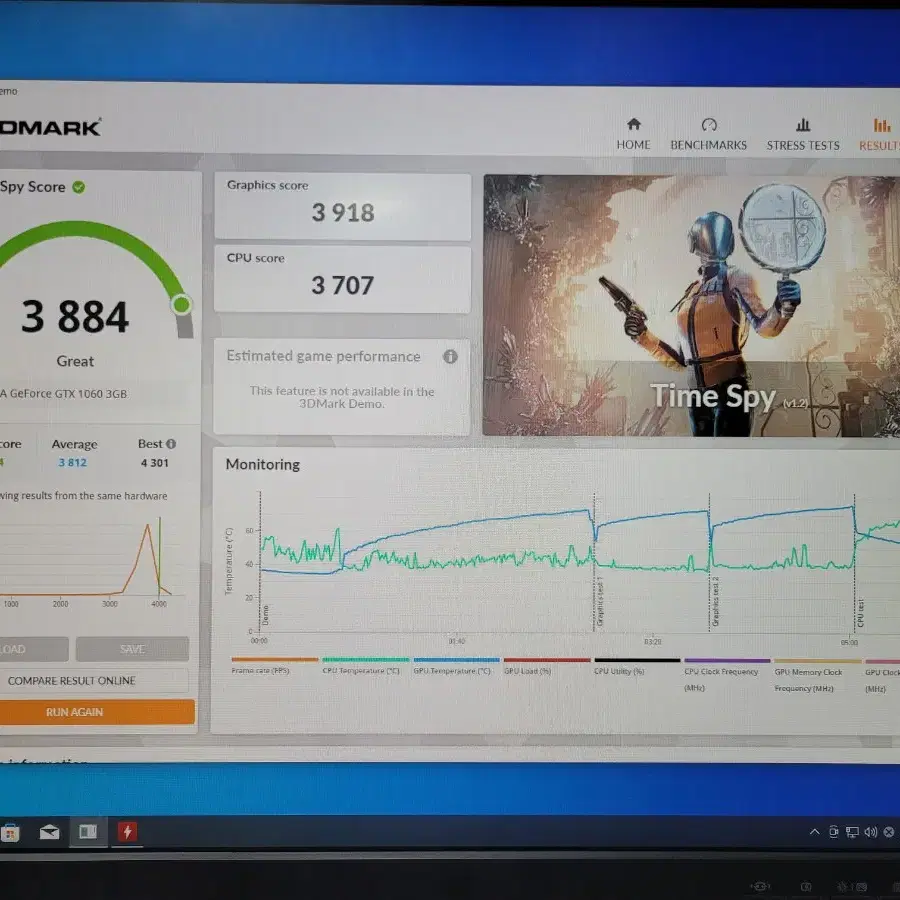Toggle the CPU Utility (%) legend item
Image resolution: width=900 pixels, height=900 pixels.
[x=637, y=666]
